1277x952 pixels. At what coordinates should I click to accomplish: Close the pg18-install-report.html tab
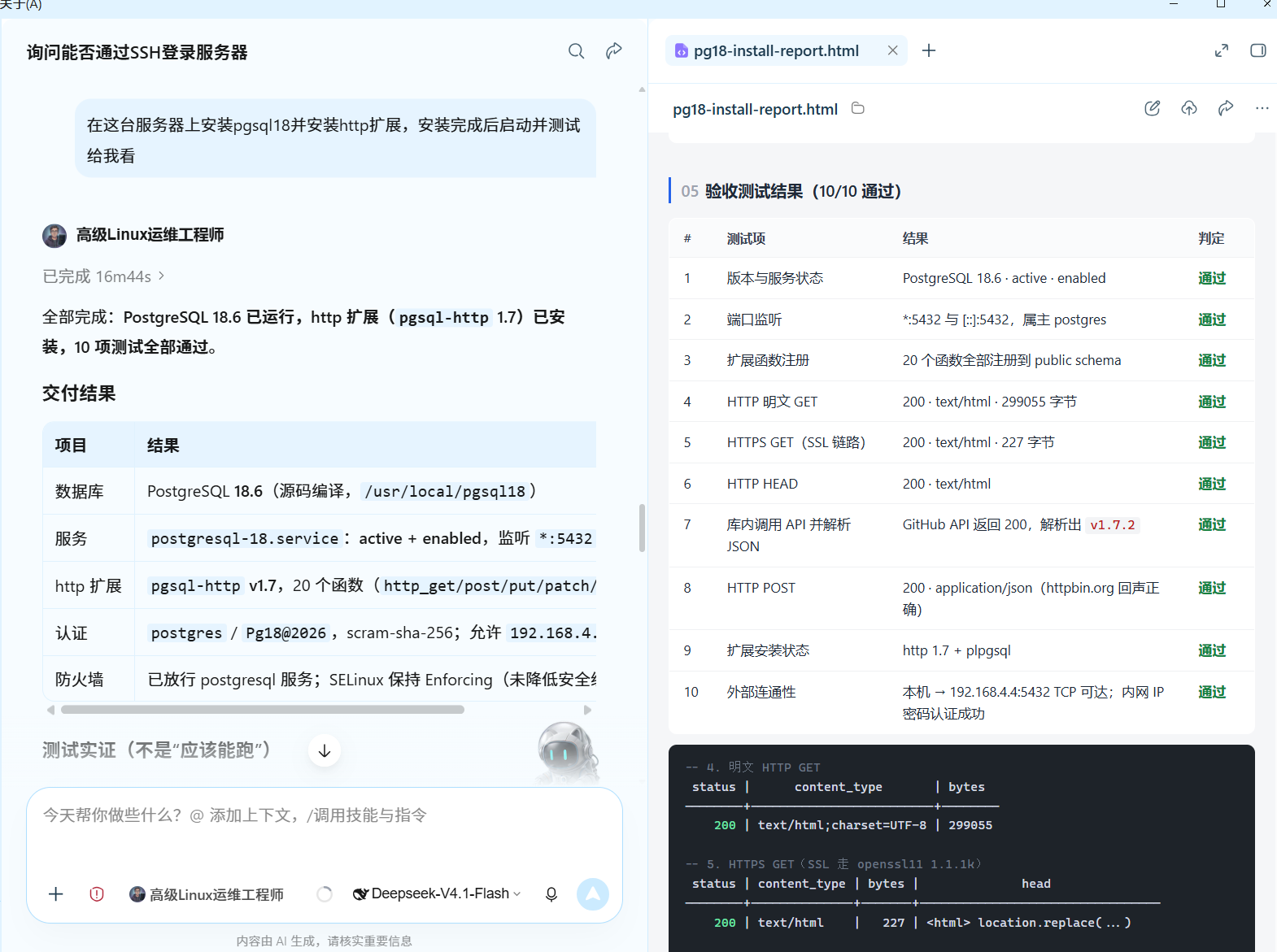pyautogui.click(x=892, y=50)
